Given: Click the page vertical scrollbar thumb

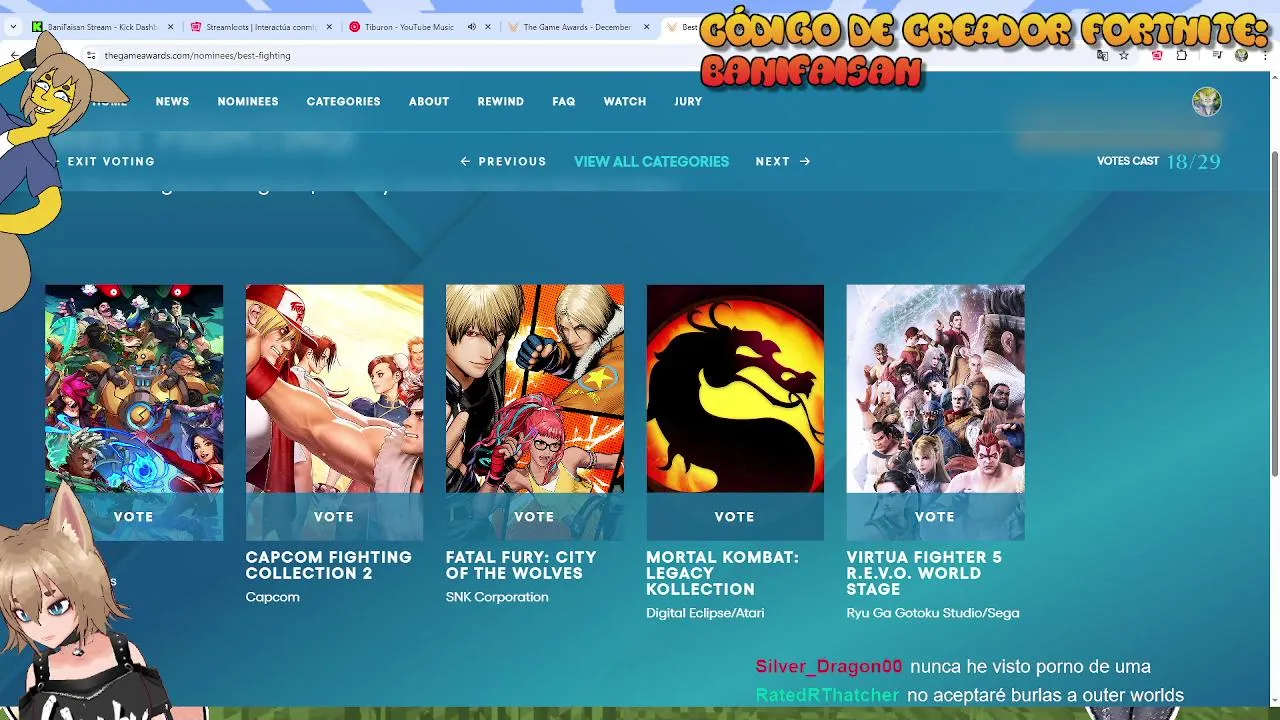Looking at the screenshot, I should click(x=1273, y=312).
